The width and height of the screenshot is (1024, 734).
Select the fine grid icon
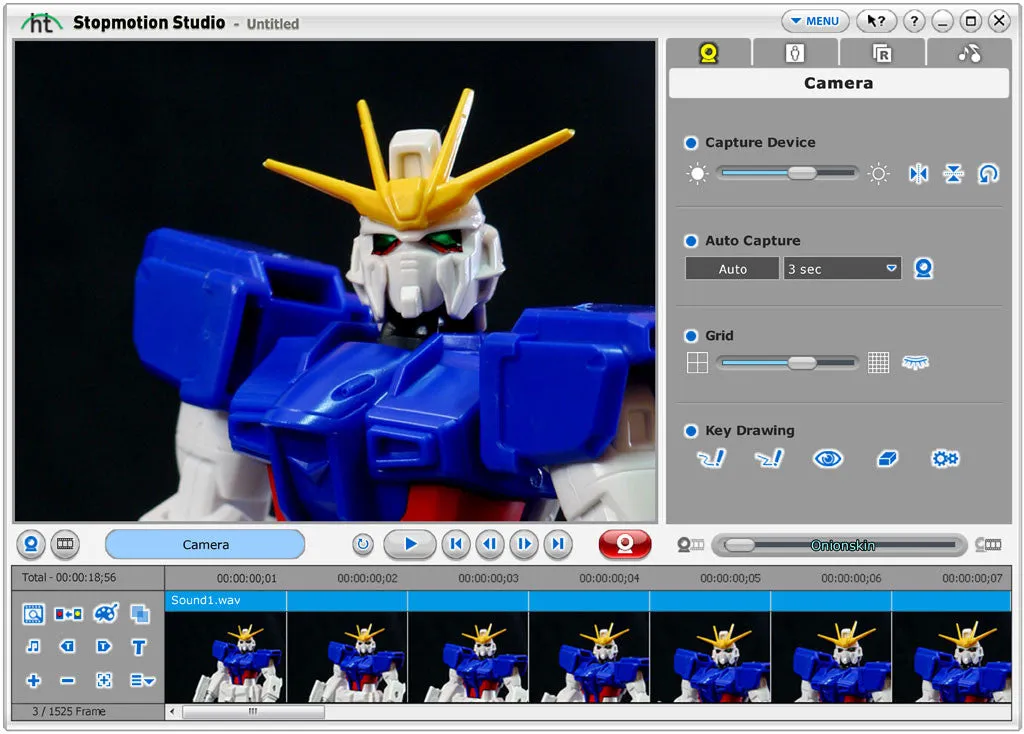tap(878, 362)
